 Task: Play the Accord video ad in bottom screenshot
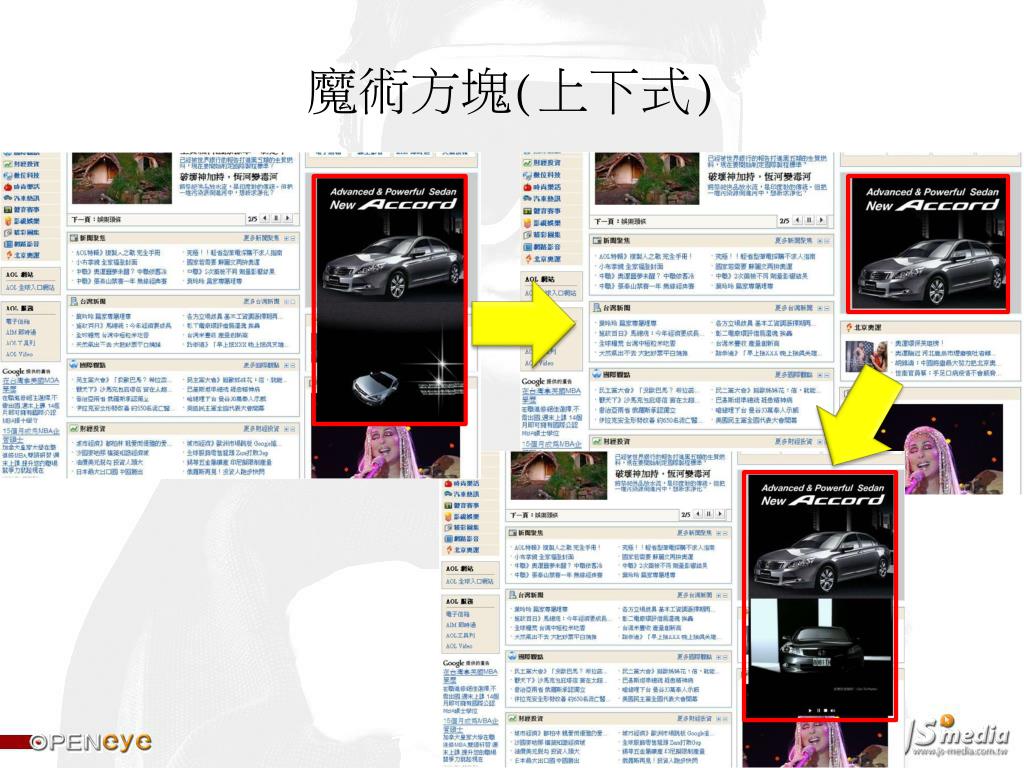click(810, 710)
